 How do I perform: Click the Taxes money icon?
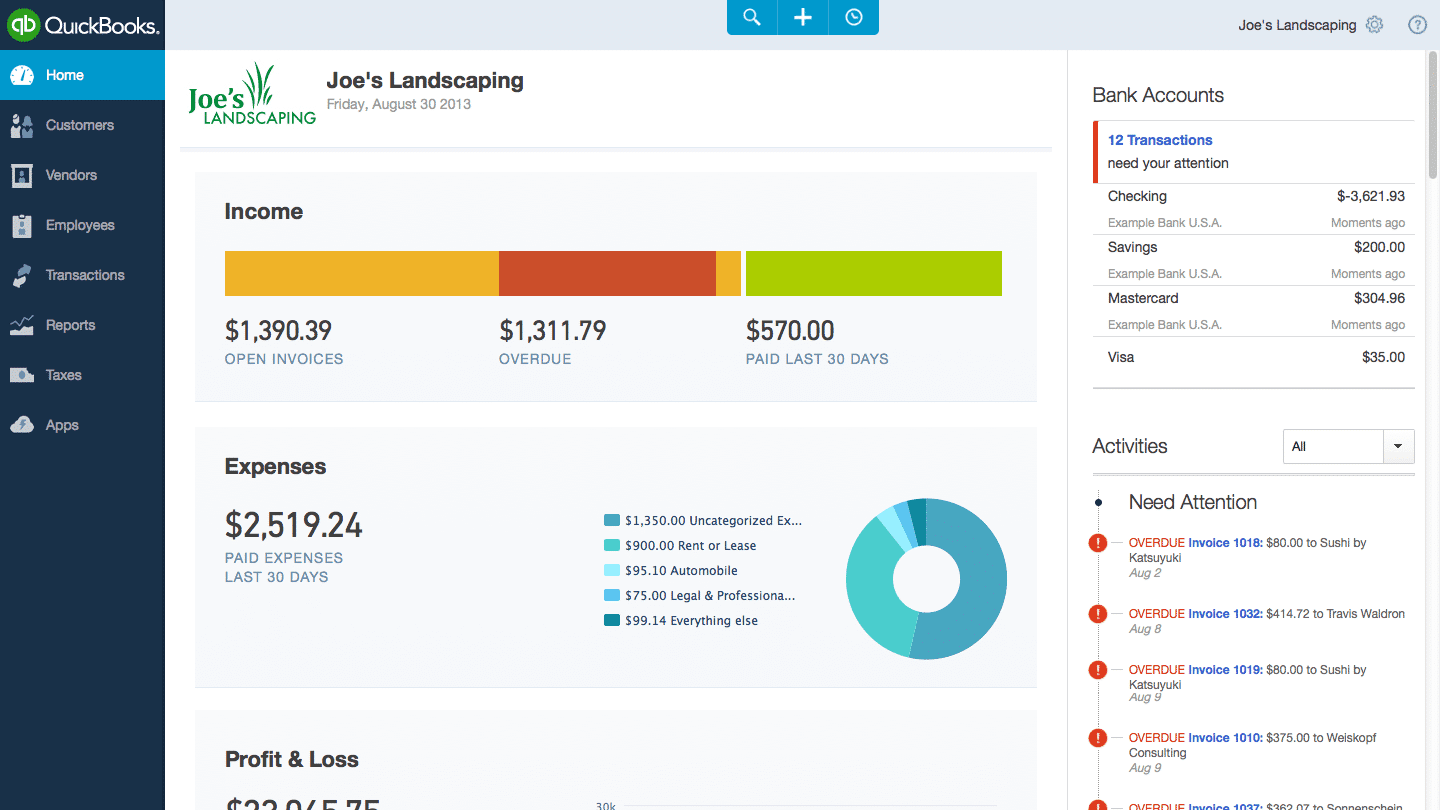coord(22,375)
